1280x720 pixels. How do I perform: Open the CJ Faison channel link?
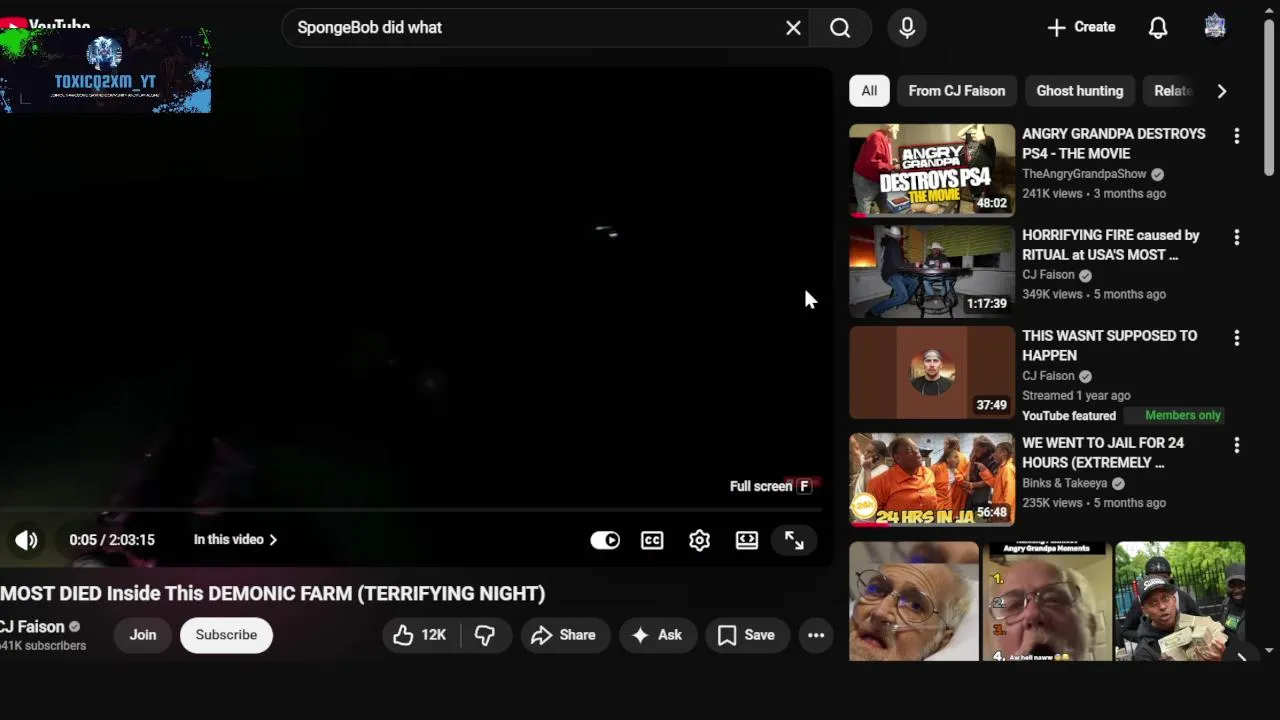pos(32,627)
